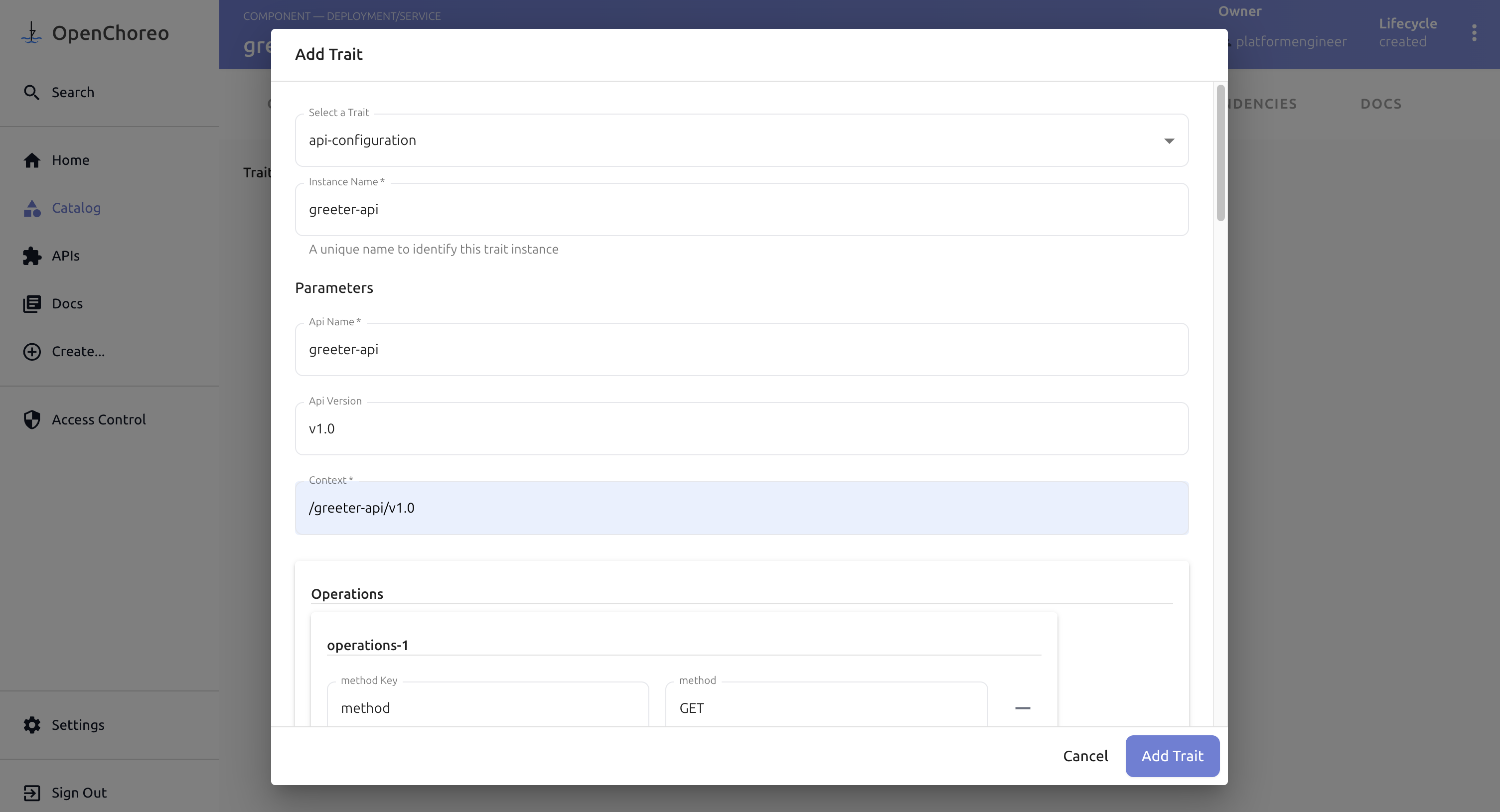Switch to the DOCS tab

[1380, 104]
